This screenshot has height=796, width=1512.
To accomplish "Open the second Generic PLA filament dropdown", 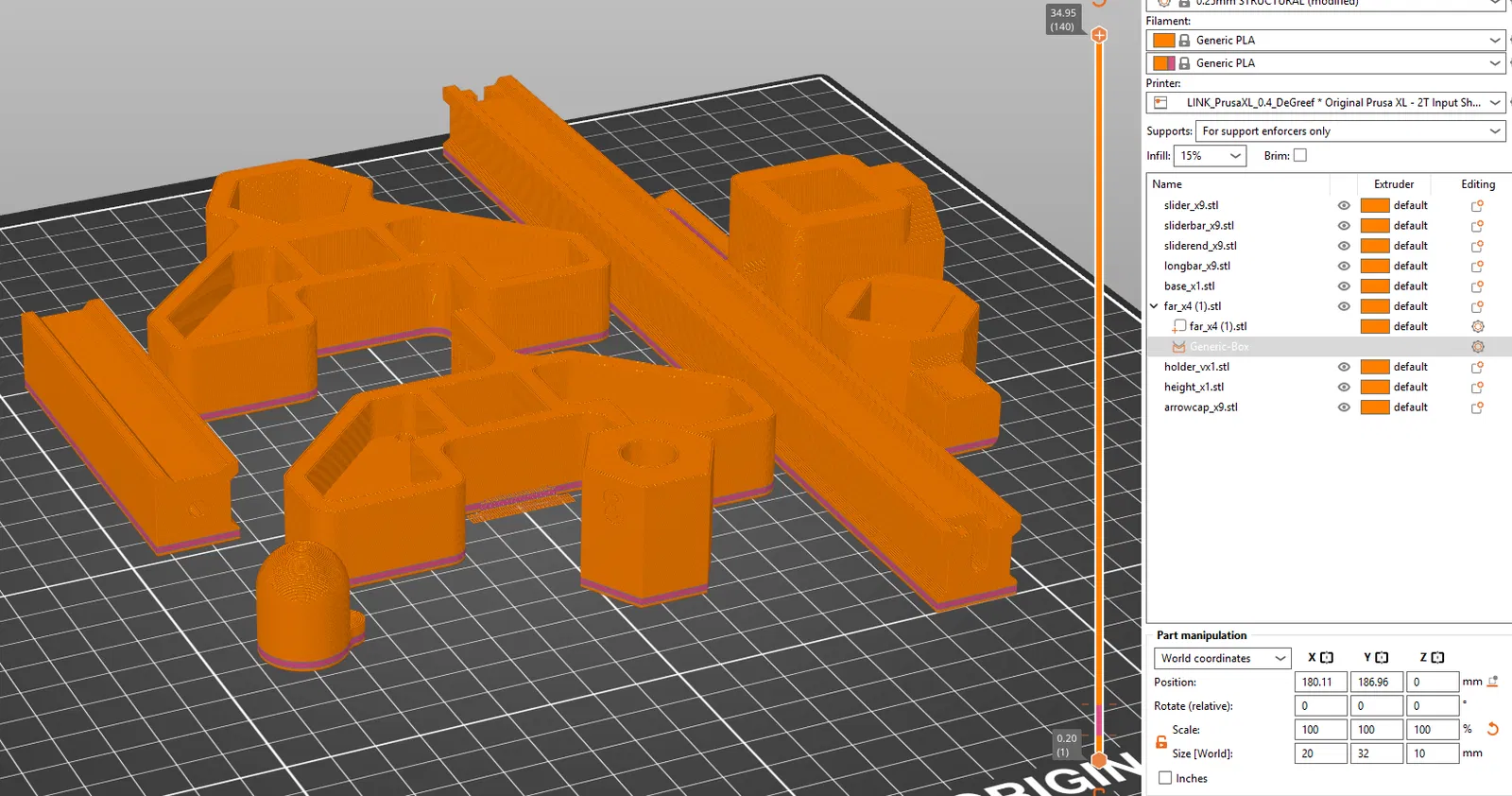I will (1325, 63).
